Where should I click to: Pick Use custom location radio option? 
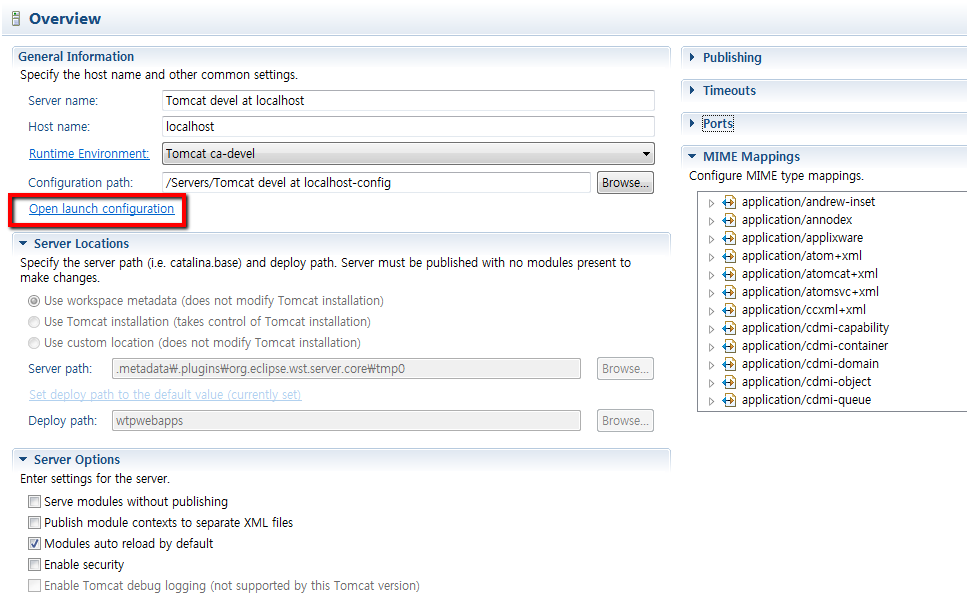[34, 343]
